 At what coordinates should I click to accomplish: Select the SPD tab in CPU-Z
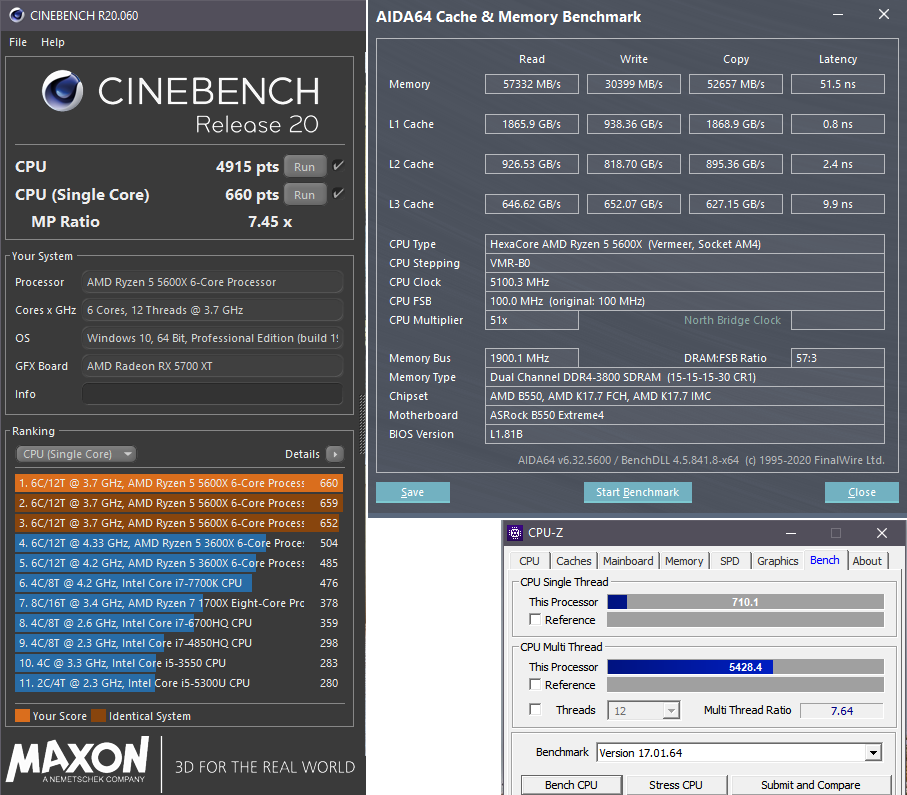pyautogui.click(x=729, y=561)
